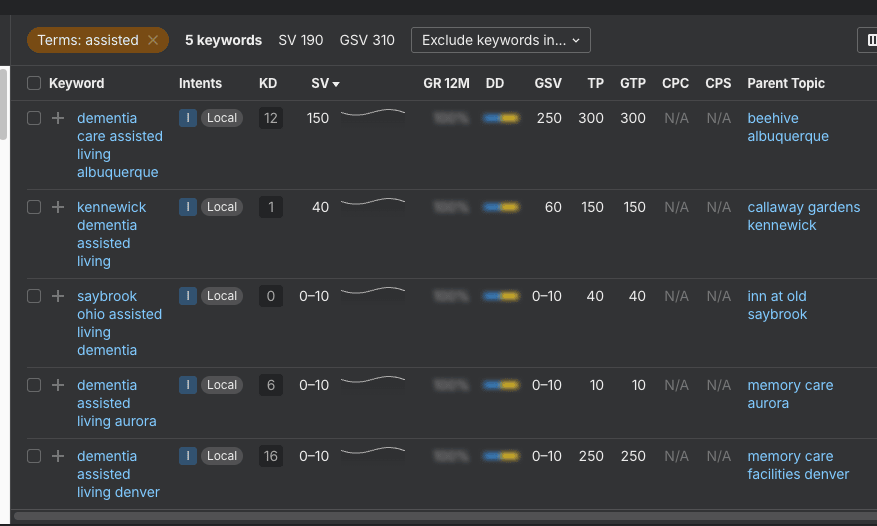877x526 pixels.
Task: Click plus icon beside kennewick dementia assisted living
Action: tap(58, 207)
